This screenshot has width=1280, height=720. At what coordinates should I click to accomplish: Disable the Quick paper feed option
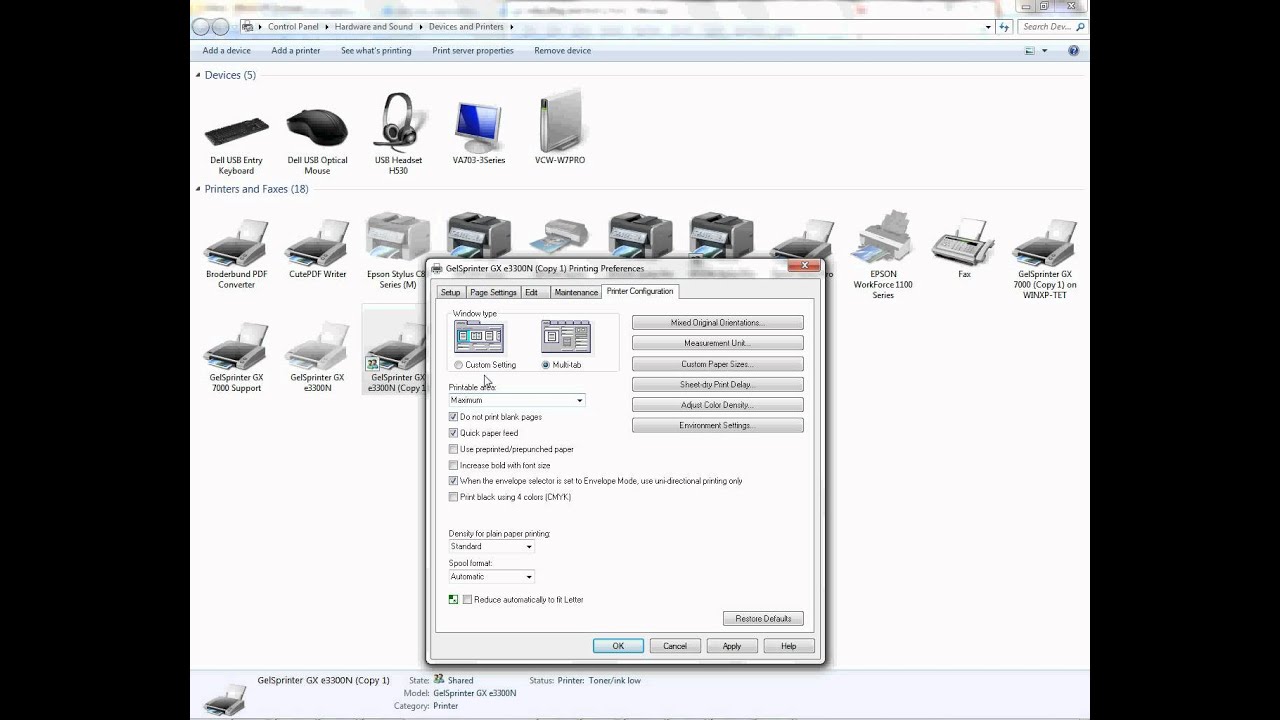(453, 433)
